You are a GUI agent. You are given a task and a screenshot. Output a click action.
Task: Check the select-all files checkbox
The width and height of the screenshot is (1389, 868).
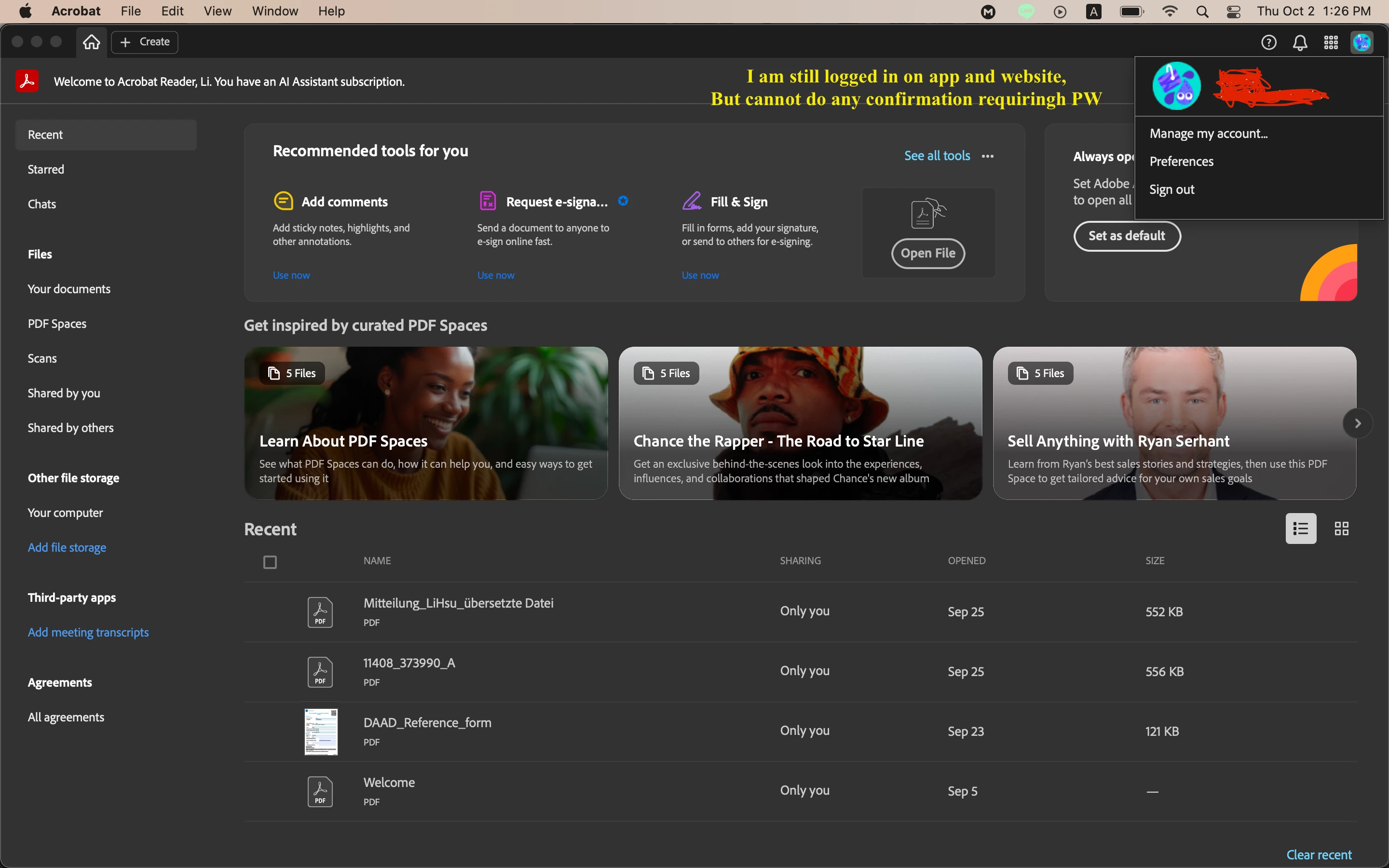(x=270, y=562)
